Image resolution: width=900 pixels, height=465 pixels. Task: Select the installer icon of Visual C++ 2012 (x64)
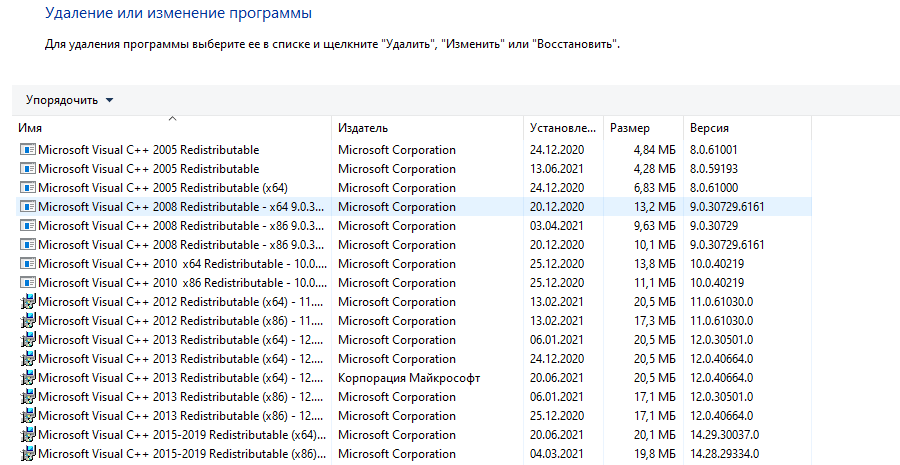[27, 302]
